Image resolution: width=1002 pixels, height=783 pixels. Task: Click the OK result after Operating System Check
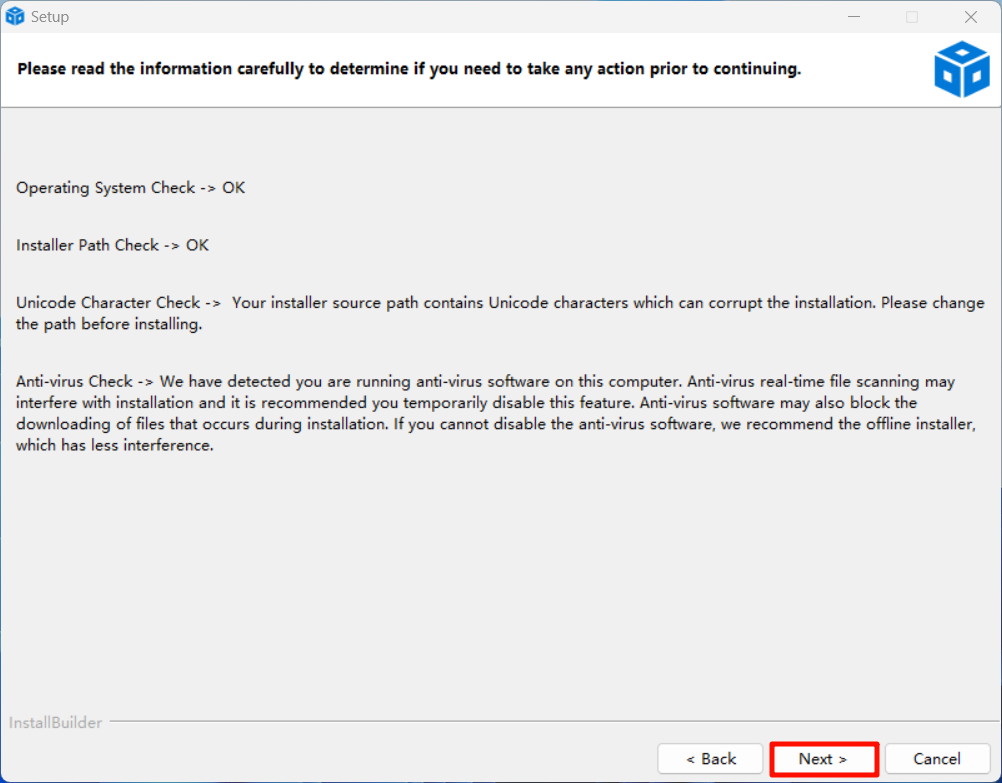tap(233, 188)
